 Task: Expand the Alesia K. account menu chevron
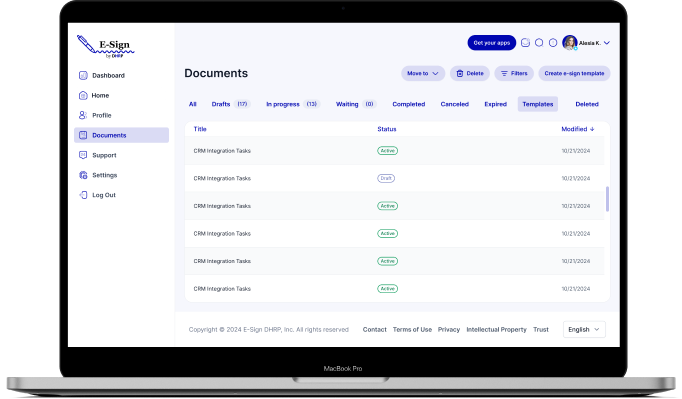coord(607,43)
